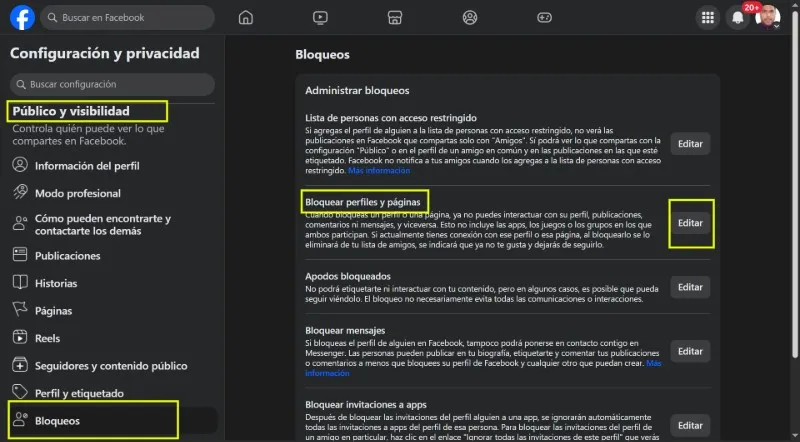
Task: Click the Bloqueos page title
Action: click(322, 55)
